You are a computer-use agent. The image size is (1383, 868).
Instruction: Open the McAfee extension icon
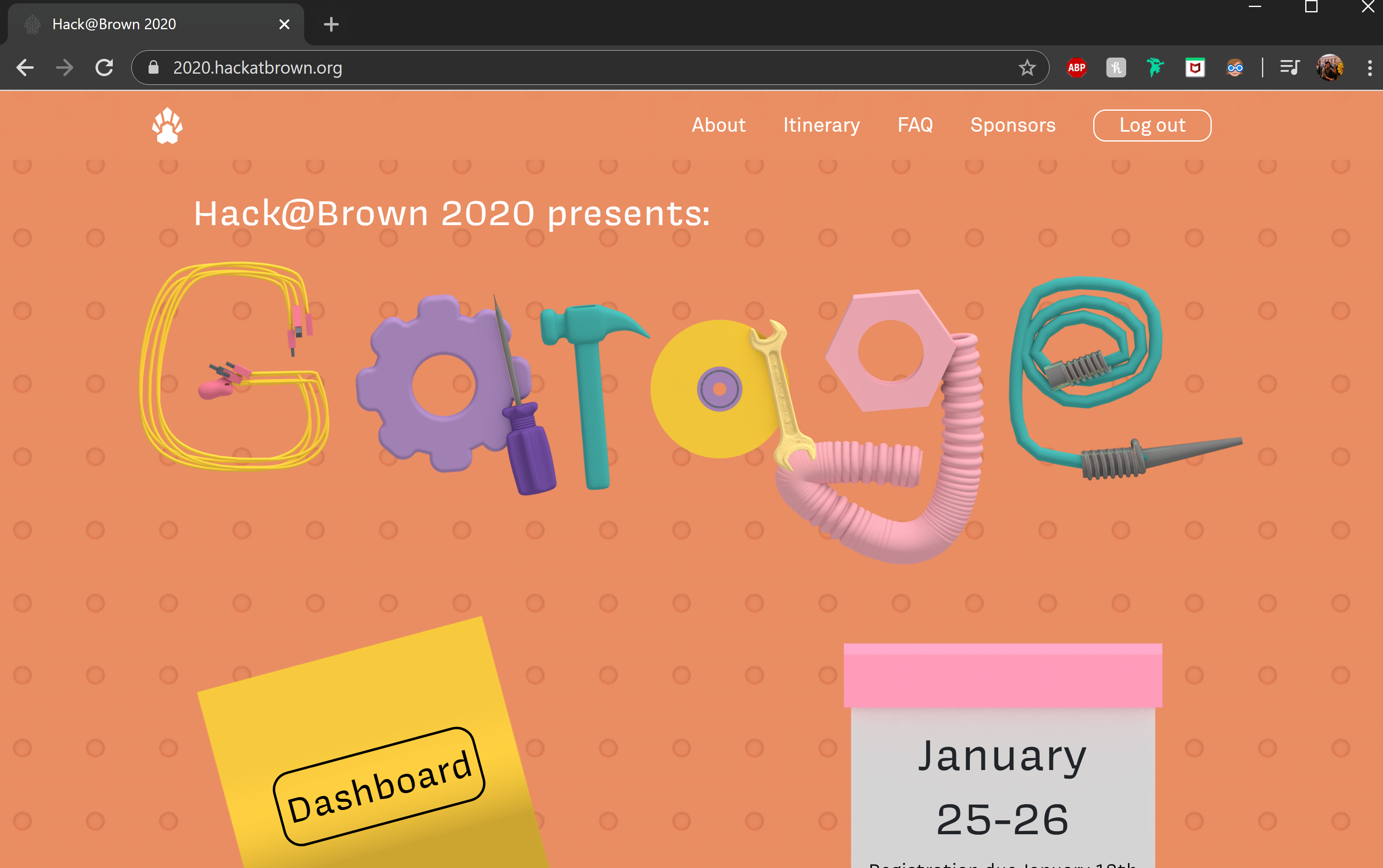1195,68
